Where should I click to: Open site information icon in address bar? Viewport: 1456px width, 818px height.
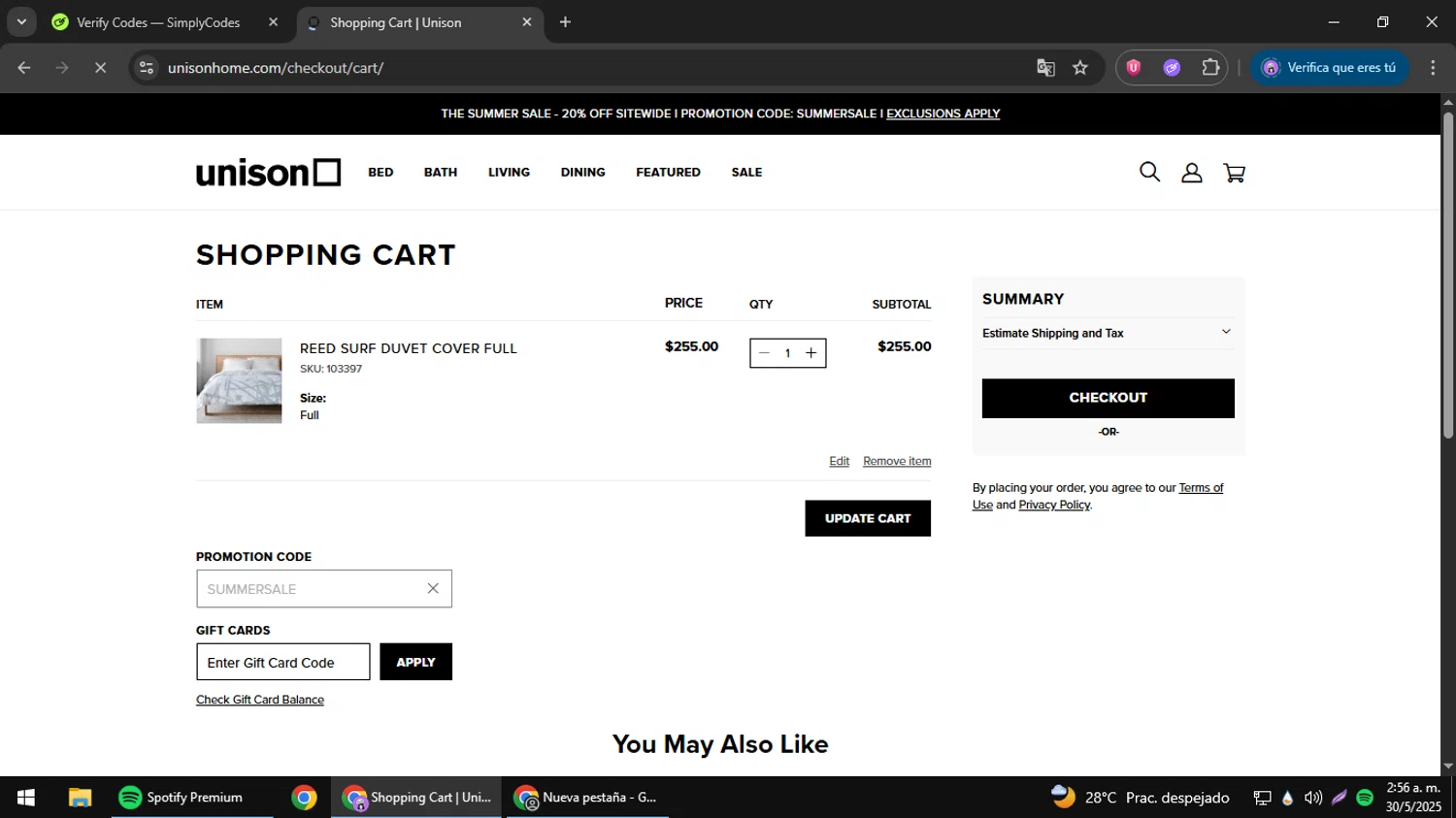tap(147, 68)
